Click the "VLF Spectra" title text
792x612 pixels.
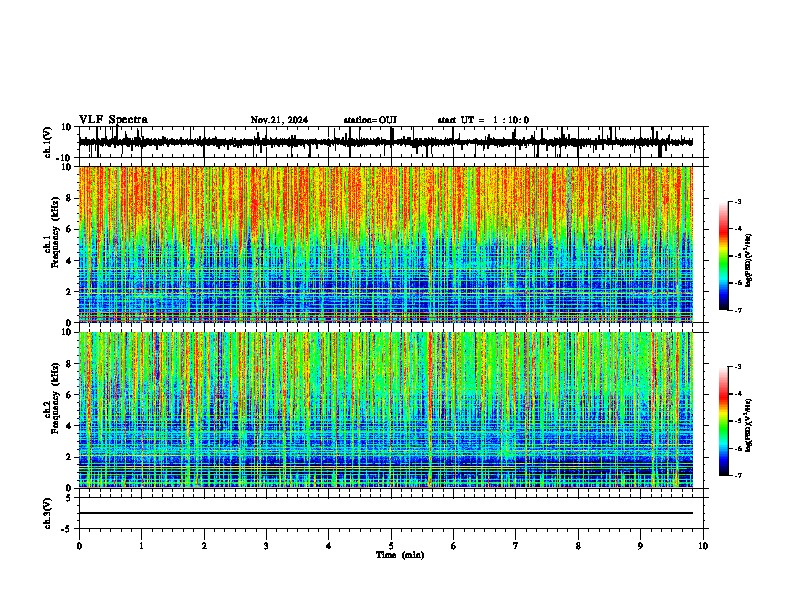point(113,120)
